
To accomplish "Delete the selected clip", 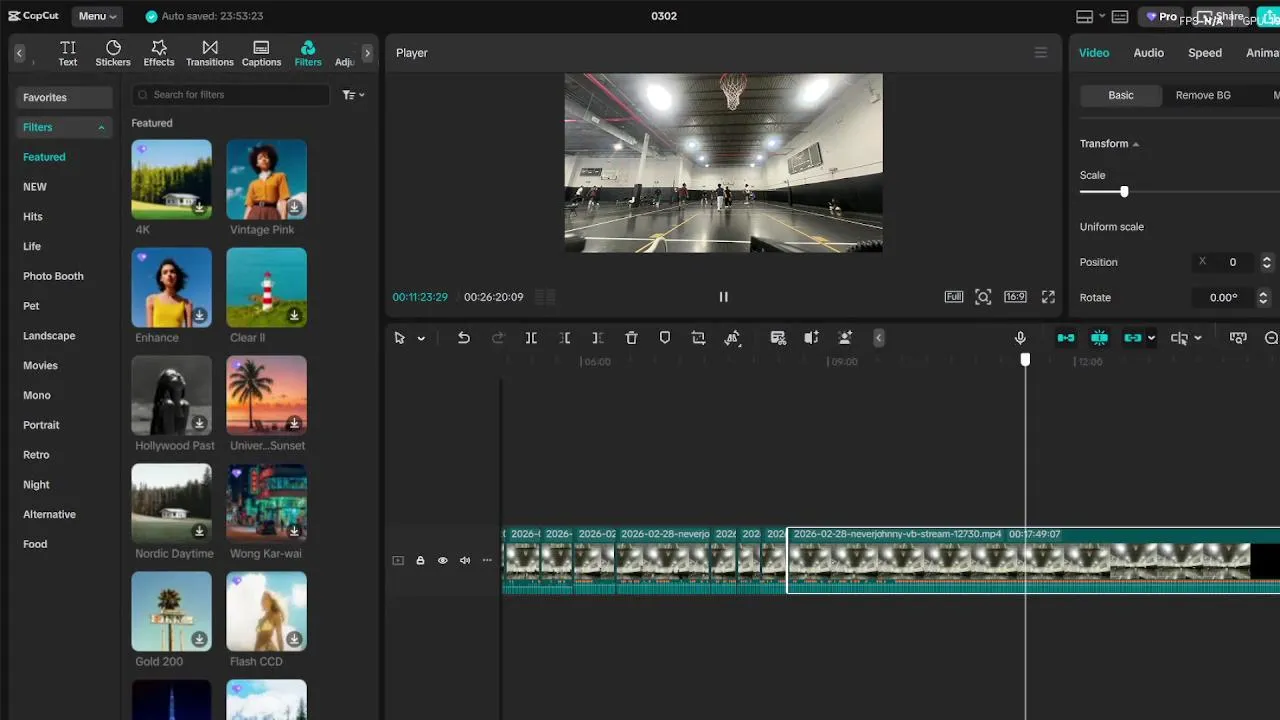I will (x=631, y=338).
